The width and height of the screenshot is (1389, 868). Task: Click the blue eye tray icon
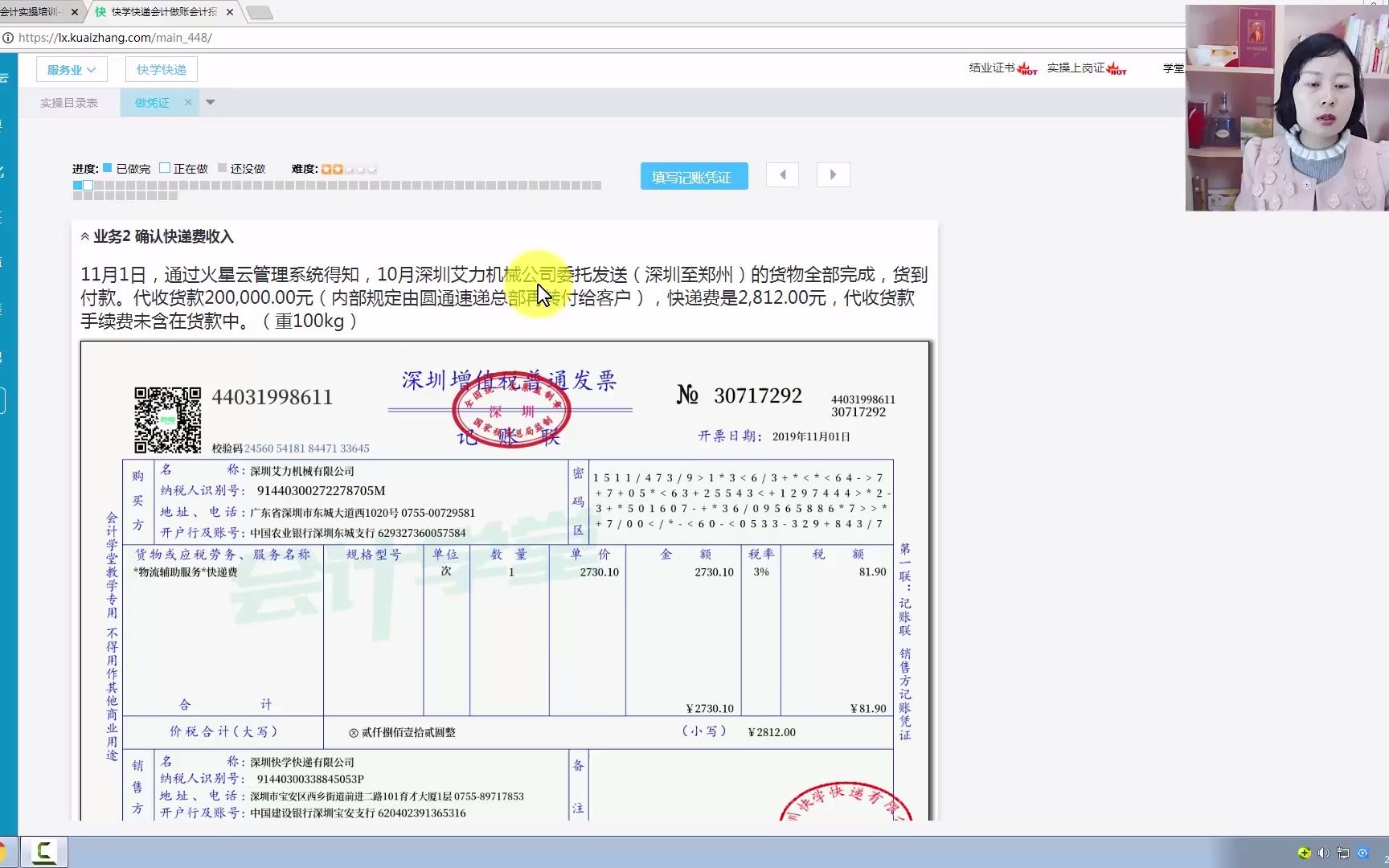tap(1362, 853)
